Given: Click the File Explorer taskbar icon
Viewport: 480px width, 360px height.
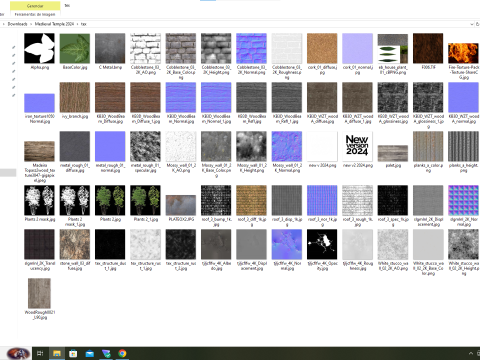Looking at the screenshot, I should [x=57, y=353].
